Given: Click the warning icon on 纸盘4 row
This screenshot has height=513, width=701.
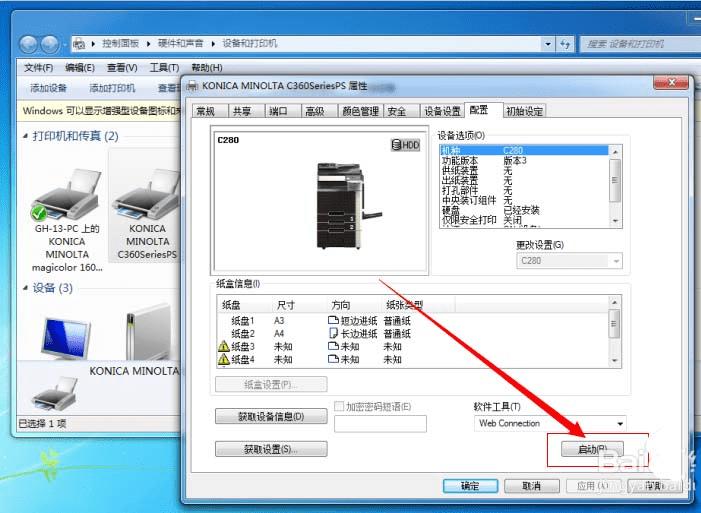Looking at the screenshot, I should click(224, 359).
